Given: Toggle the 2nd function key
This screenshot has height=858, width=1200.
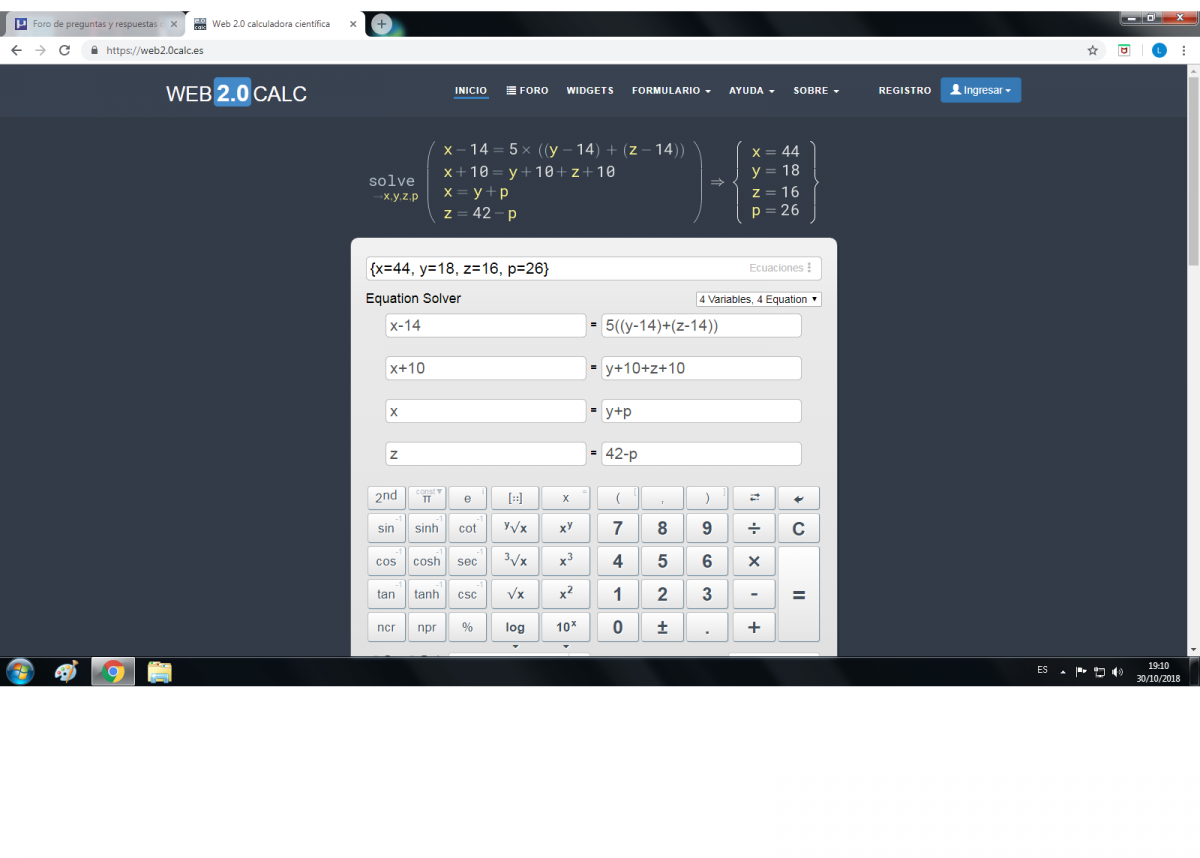Looking at the screenshot, I should point(386,498).
